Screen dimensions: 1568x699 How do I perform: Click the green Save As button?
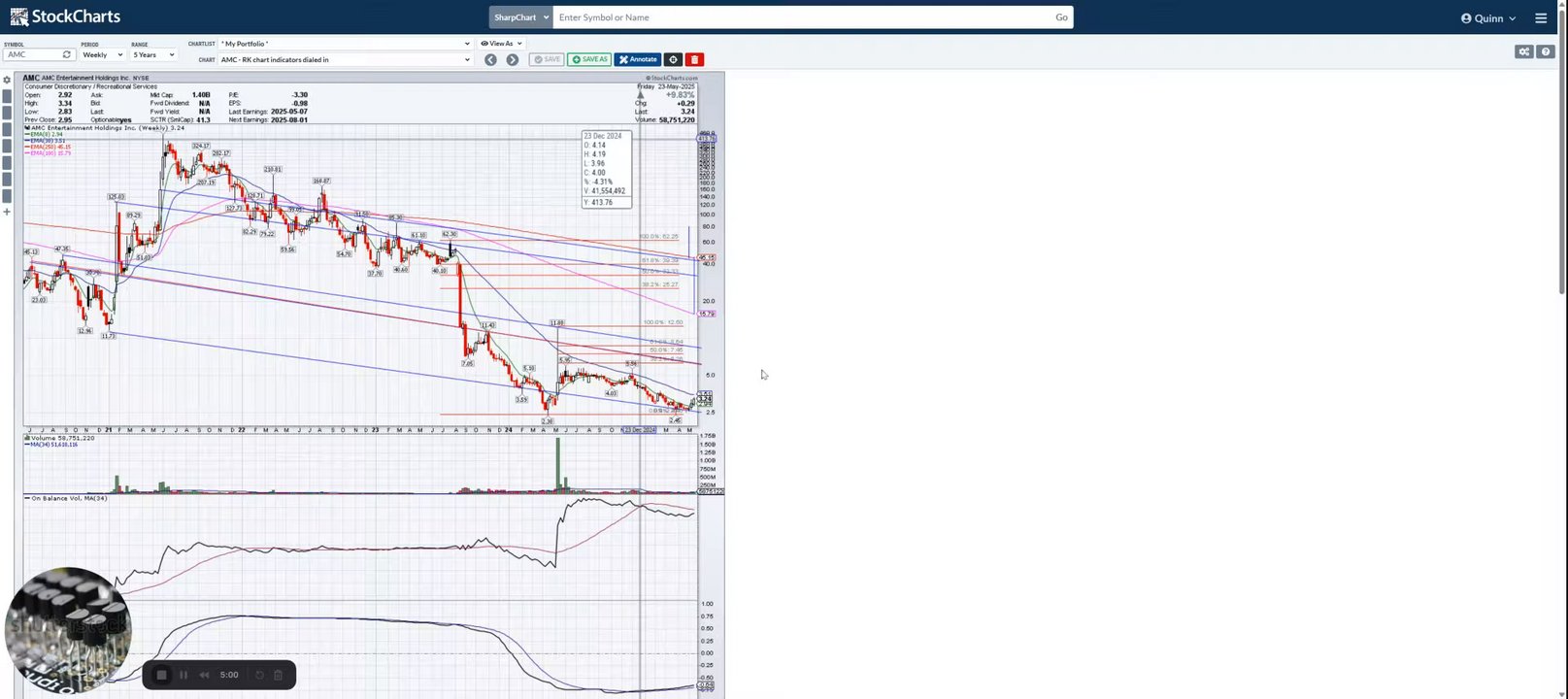(x=589, y=60)
